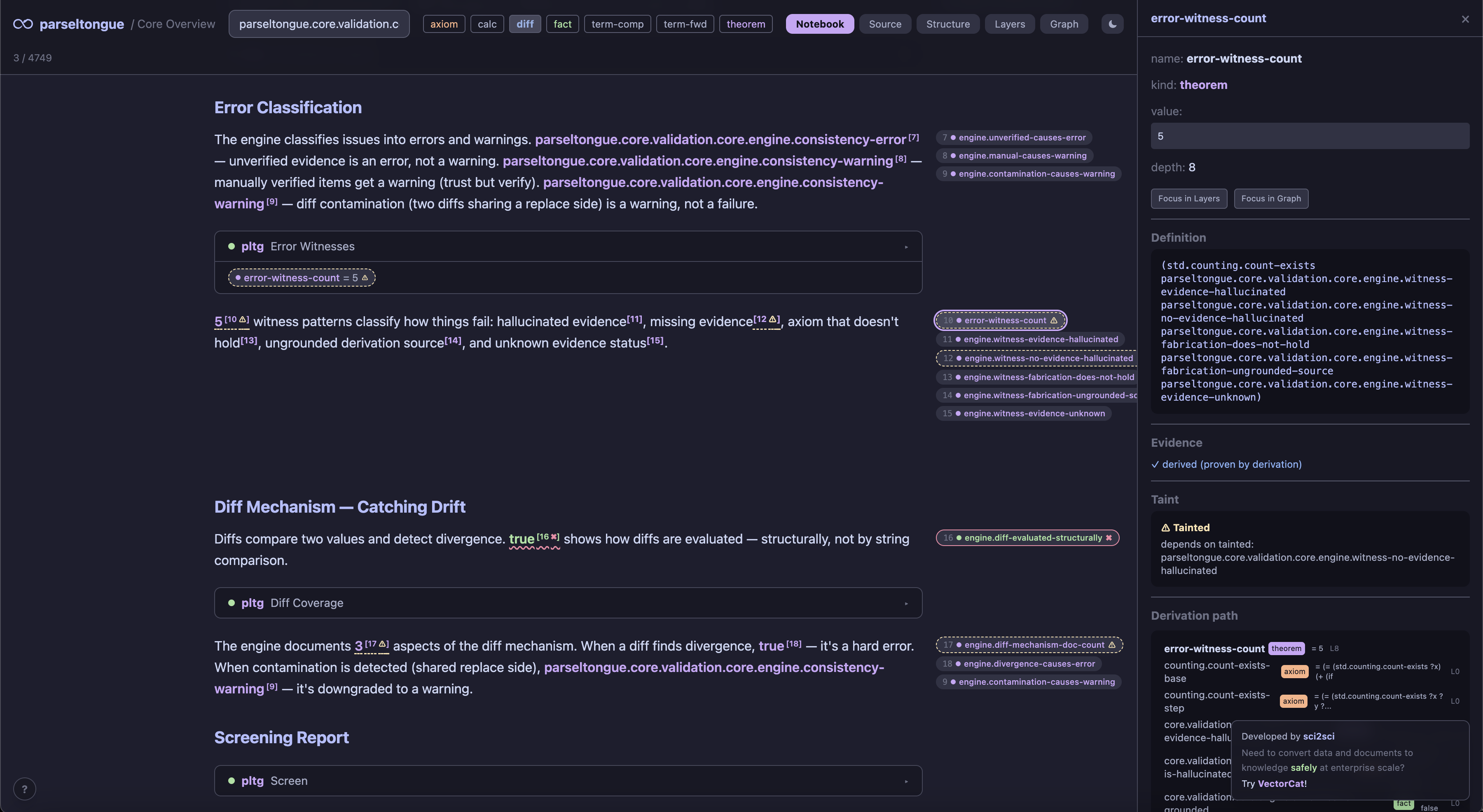Click taint warning on engine.diff-mechanism-doc-count tag

click(1112, 645)
